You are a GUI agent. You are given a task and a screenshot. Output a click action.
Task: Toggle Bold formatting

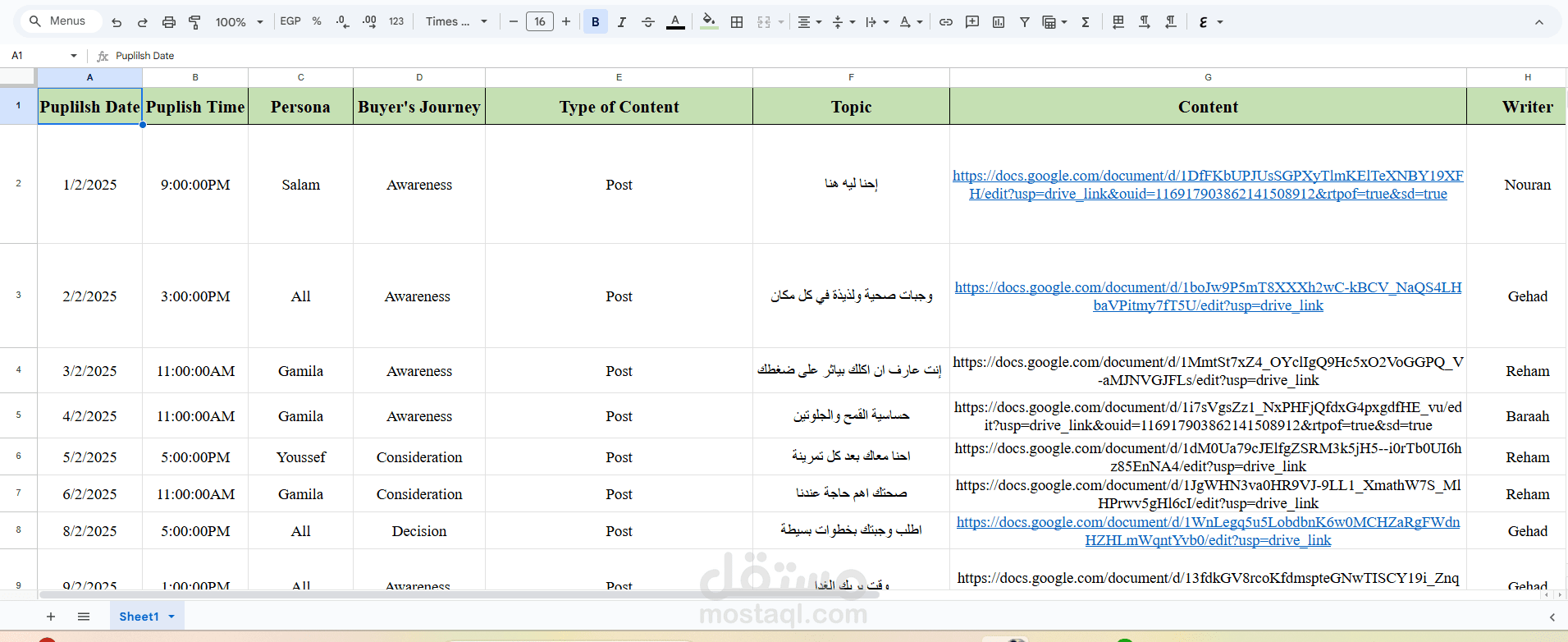596,22
